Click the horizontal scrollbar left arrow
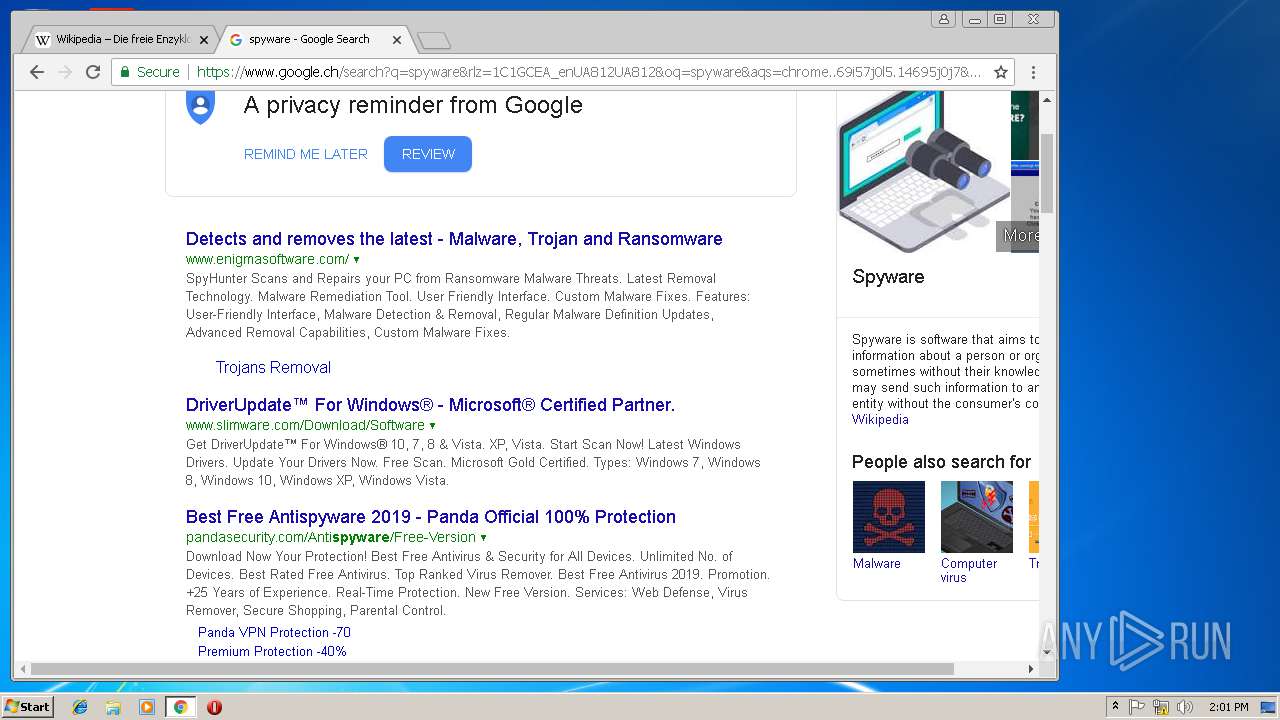 click(22, 669)
